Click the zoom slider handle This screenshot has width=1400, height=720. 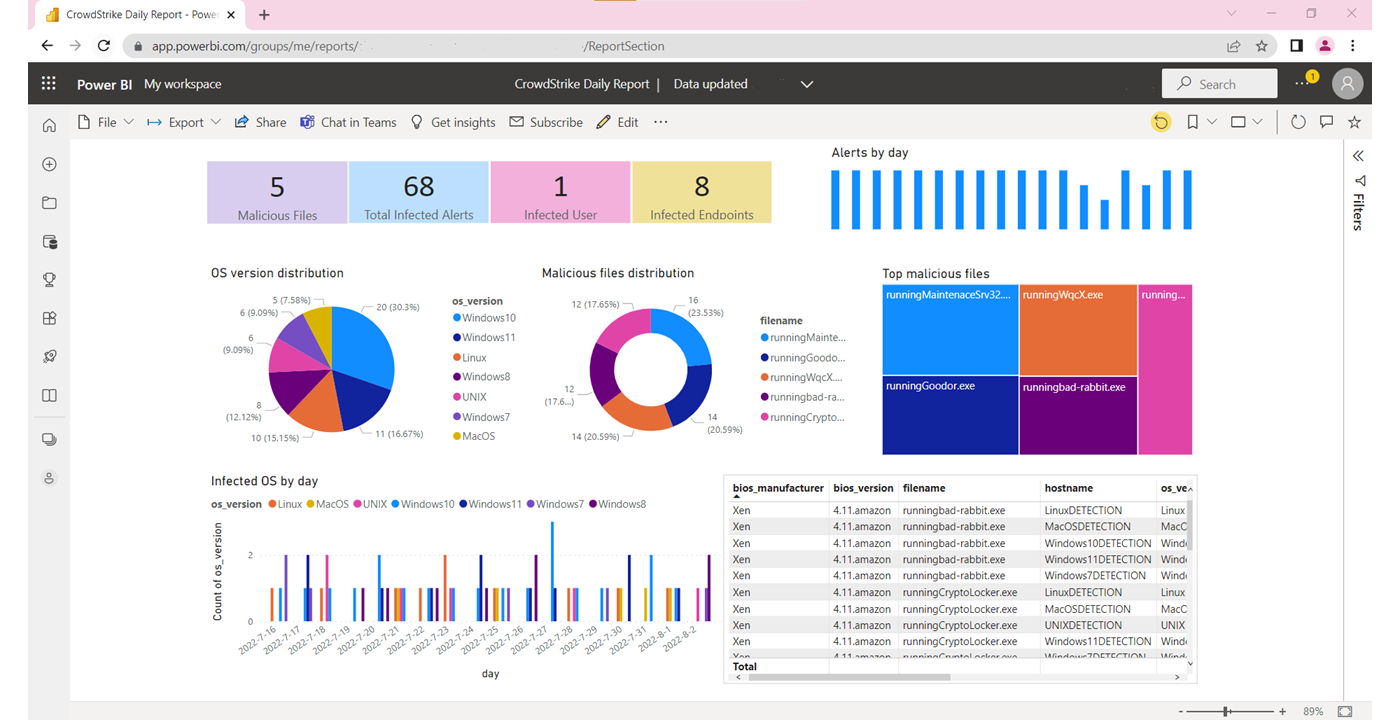[x=1227, y=711]
